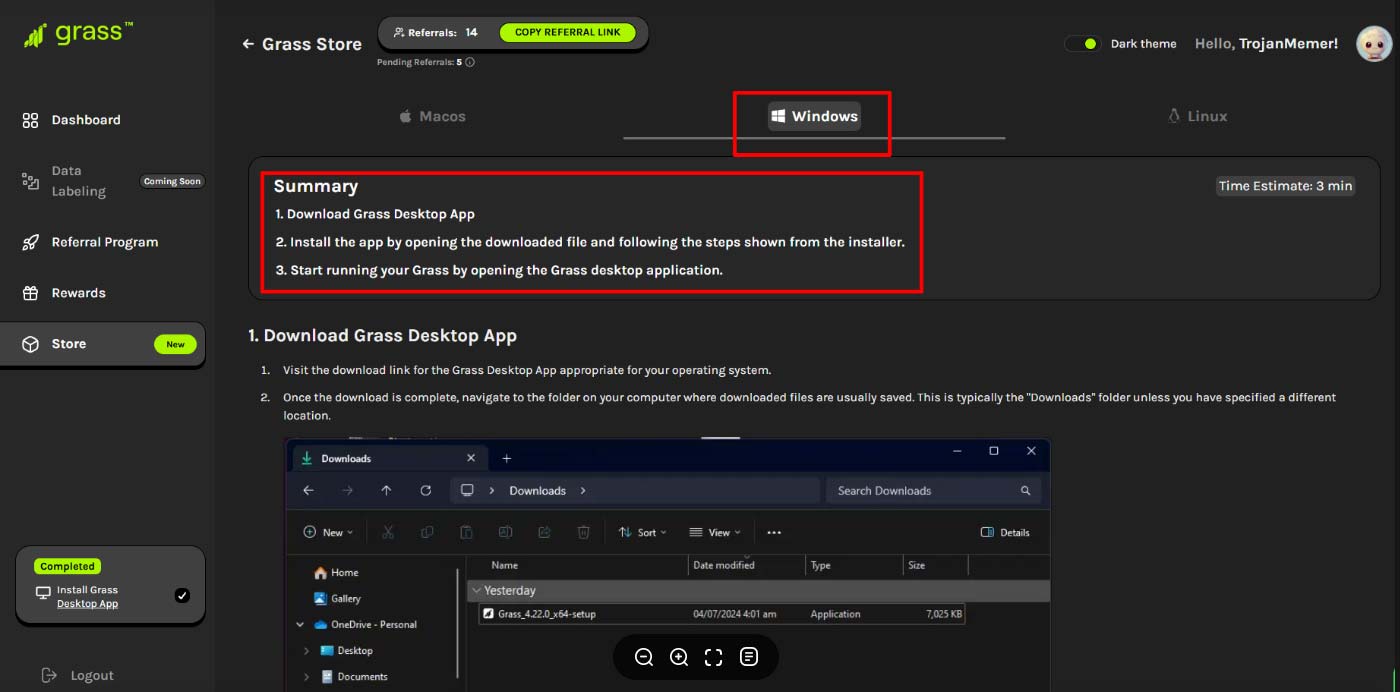Viewport: 1400px width, 692px height.
Task: Click the Type column header
Action: click(820, 565)
